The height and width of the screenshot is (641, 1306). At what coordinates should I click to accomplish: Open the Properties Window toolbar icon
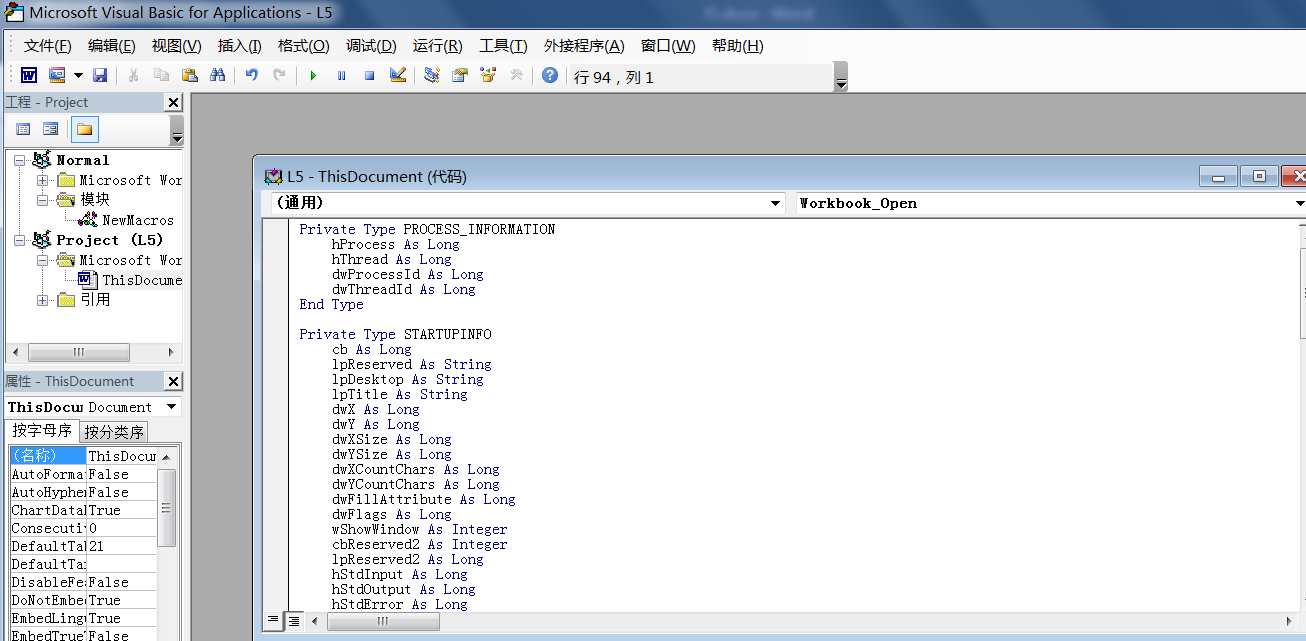coord(460,75)
